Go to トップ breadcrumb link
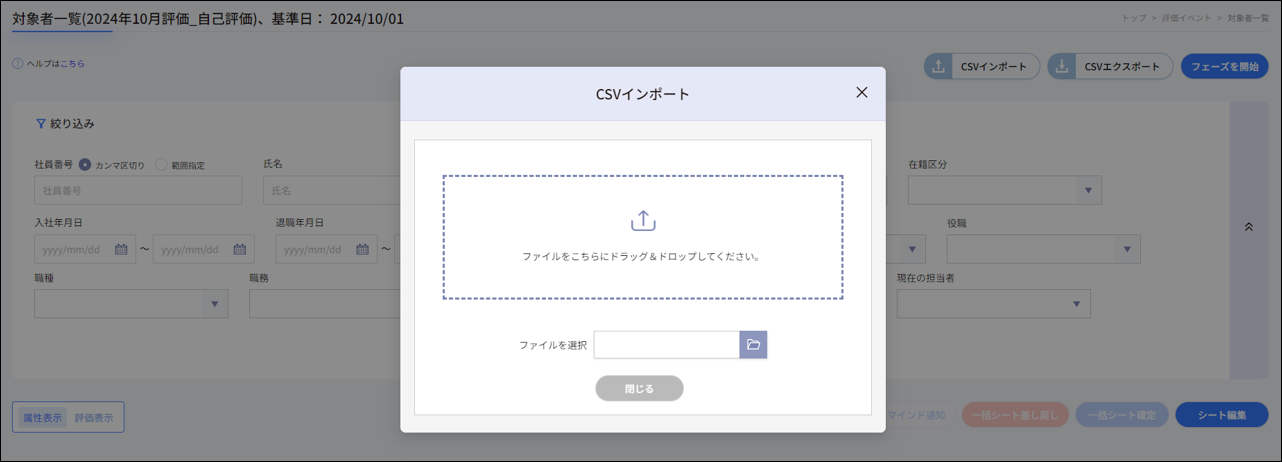The height and width of the screenshot is (462, 1282). click(1133, 18)
